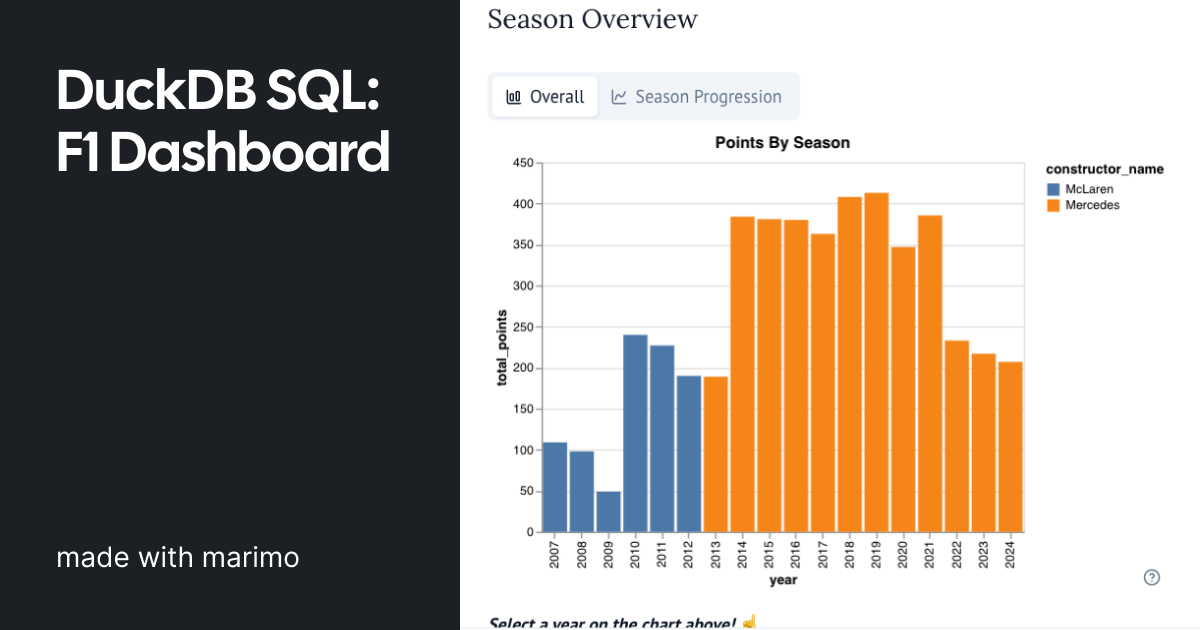Click the McLaren legend label
The height and width of the screenshot is (630, 1200).
(1088, 189)
